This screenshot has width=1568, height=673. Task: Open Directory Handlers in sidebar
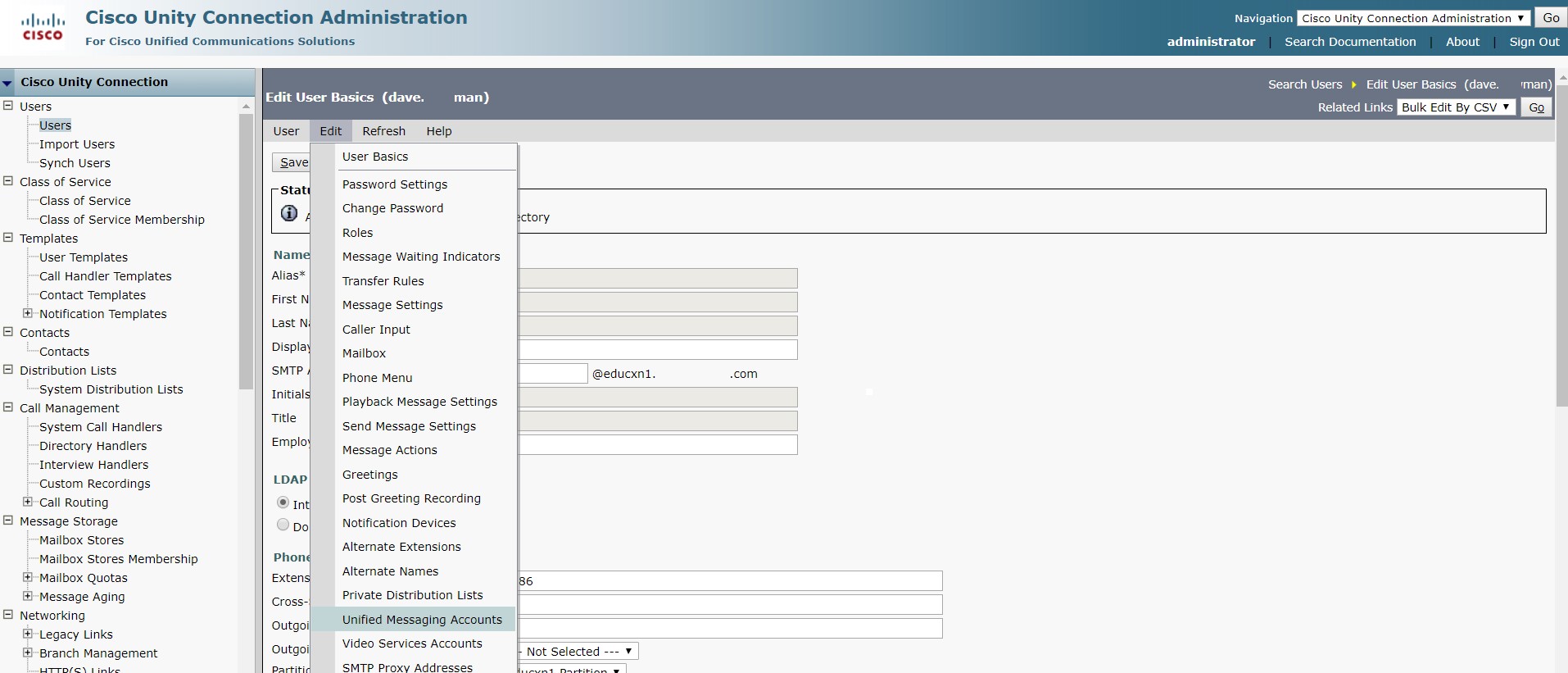point(93,446)
